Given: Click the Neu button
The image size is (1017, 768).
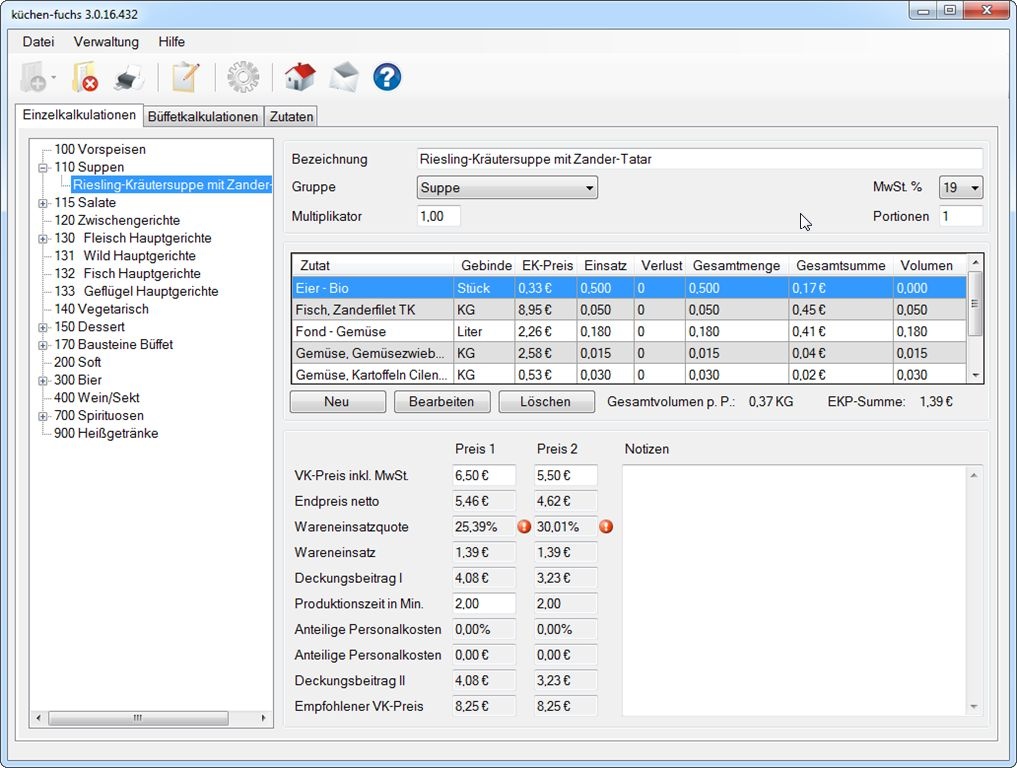Looking at the screenshot, I should coord(337,402).
